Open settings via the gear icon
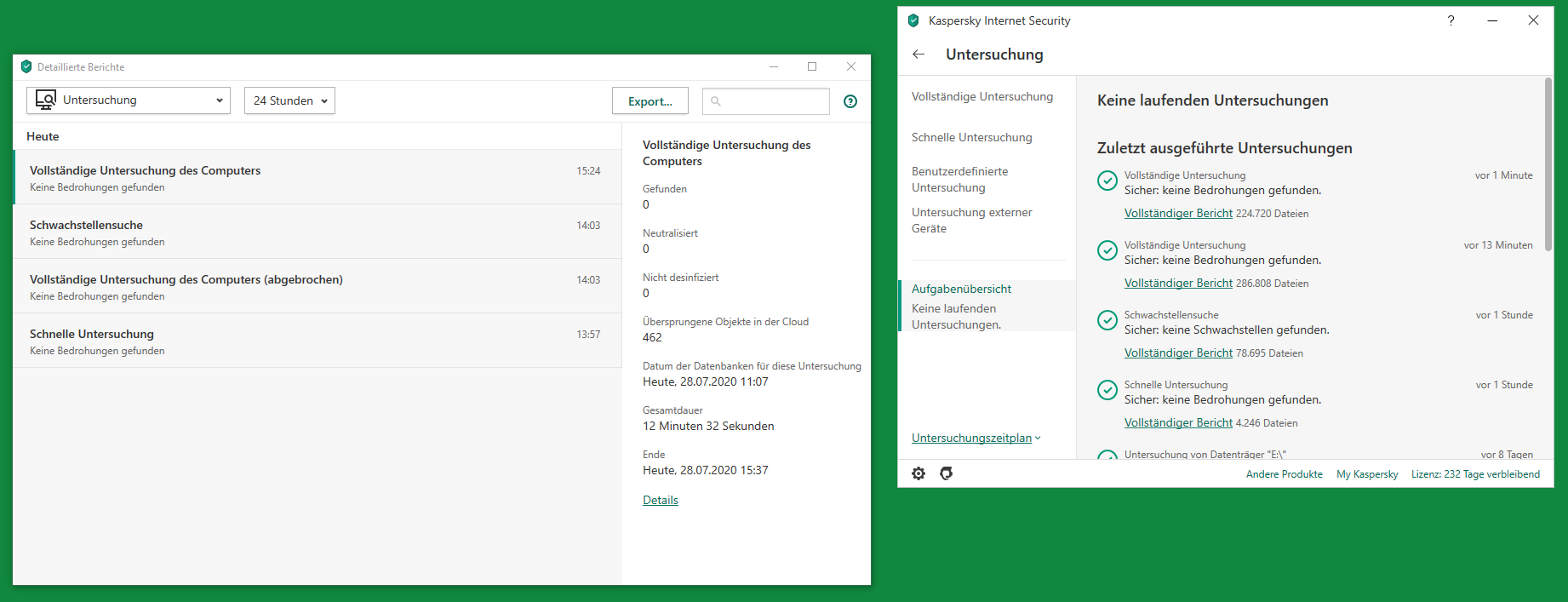1568x602 pixels. [x=918, y=473]
